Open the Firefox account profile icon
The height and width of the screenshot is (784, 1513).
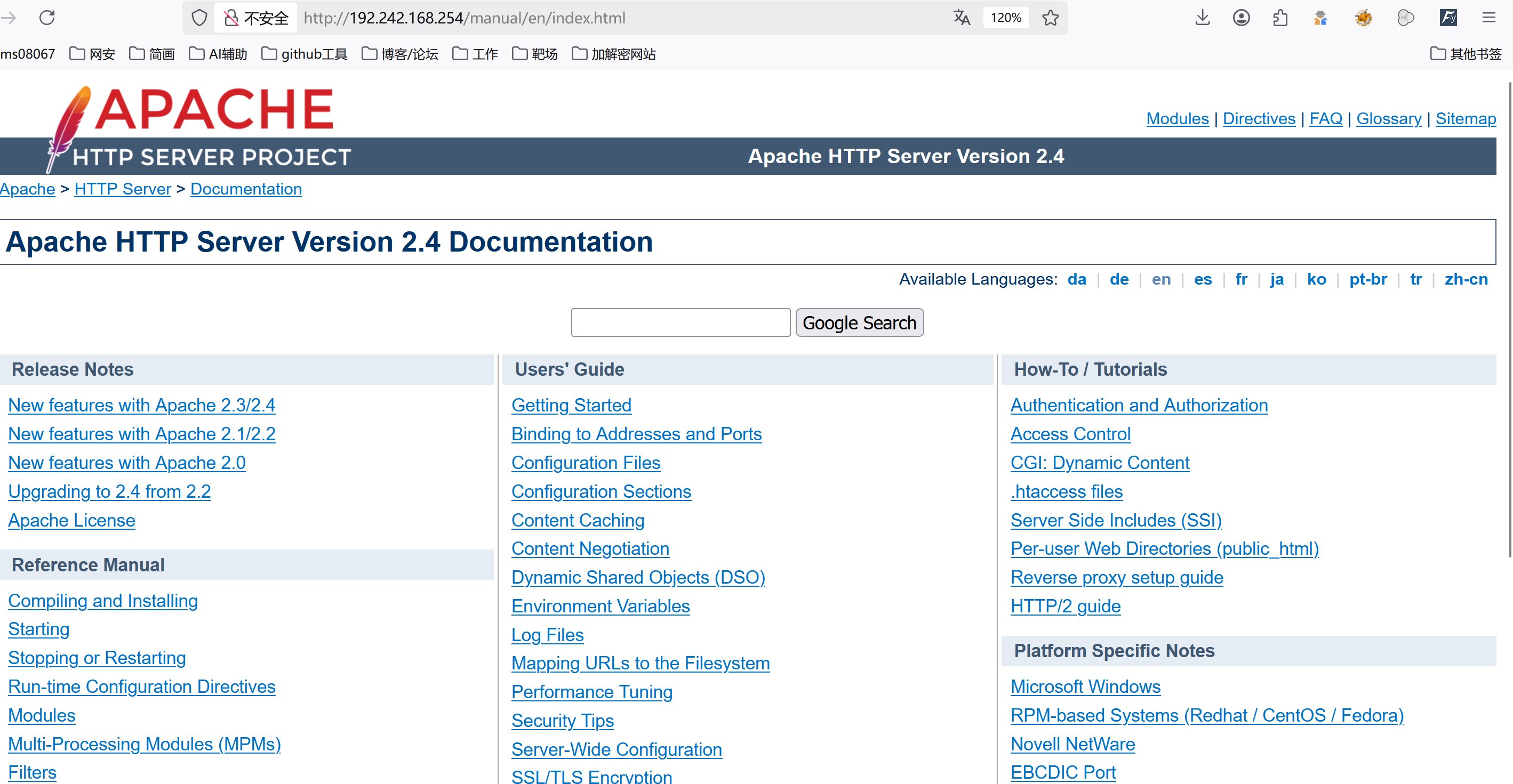[1241, 18]
